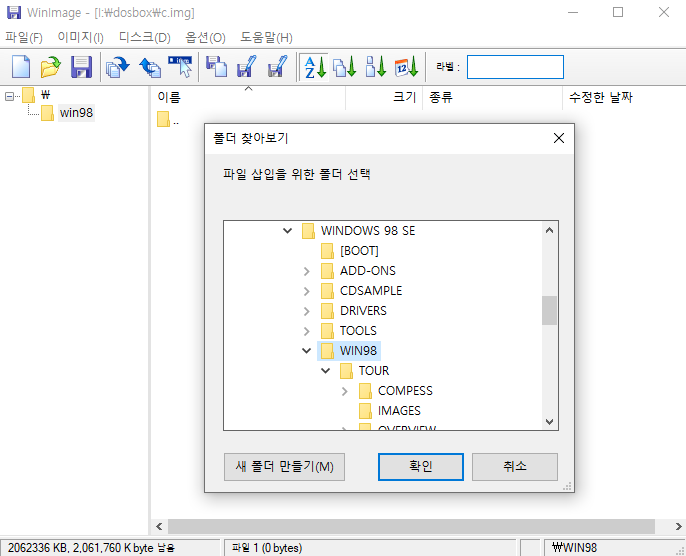Expand the CDSAMPLE folder

pos(307,291)
